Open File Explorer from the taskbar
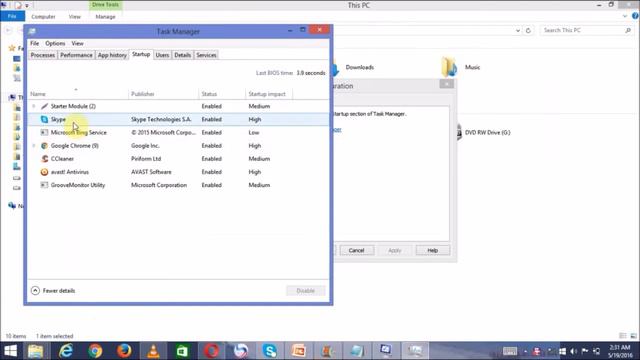Viewport: 640px width, 360px height. 36,351
